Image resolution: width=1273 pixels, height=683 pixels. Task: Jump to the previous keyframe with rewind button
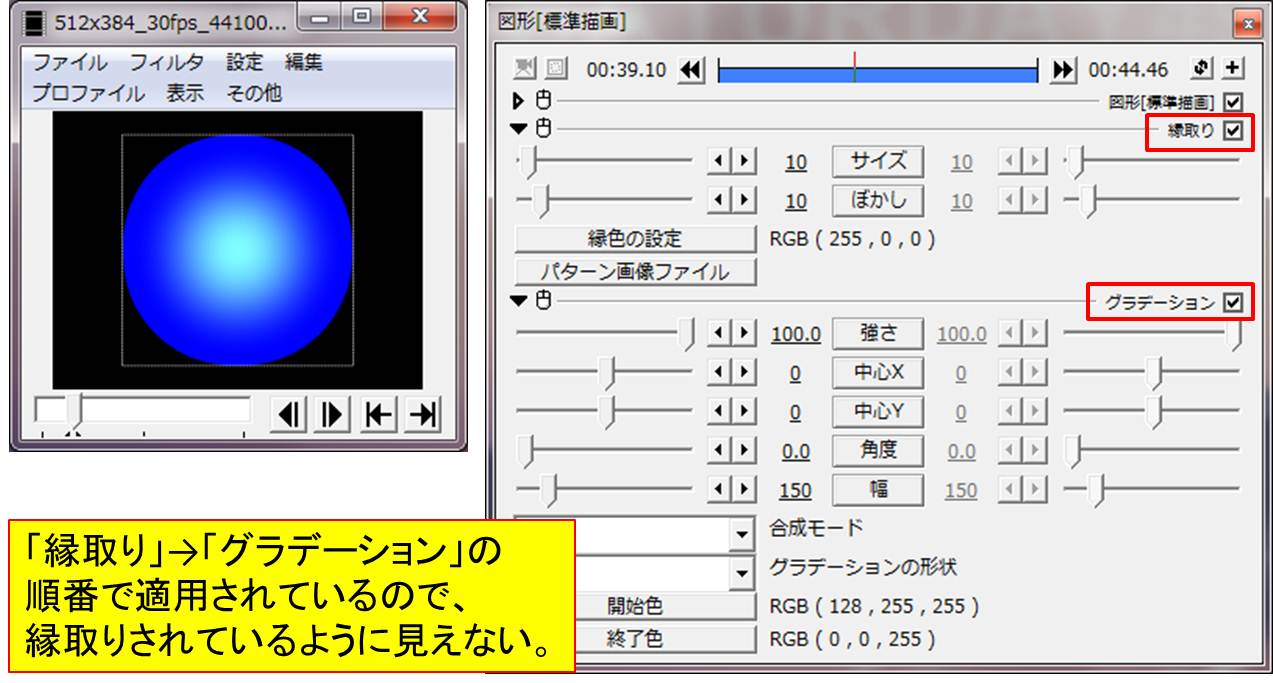coord(691,70)
